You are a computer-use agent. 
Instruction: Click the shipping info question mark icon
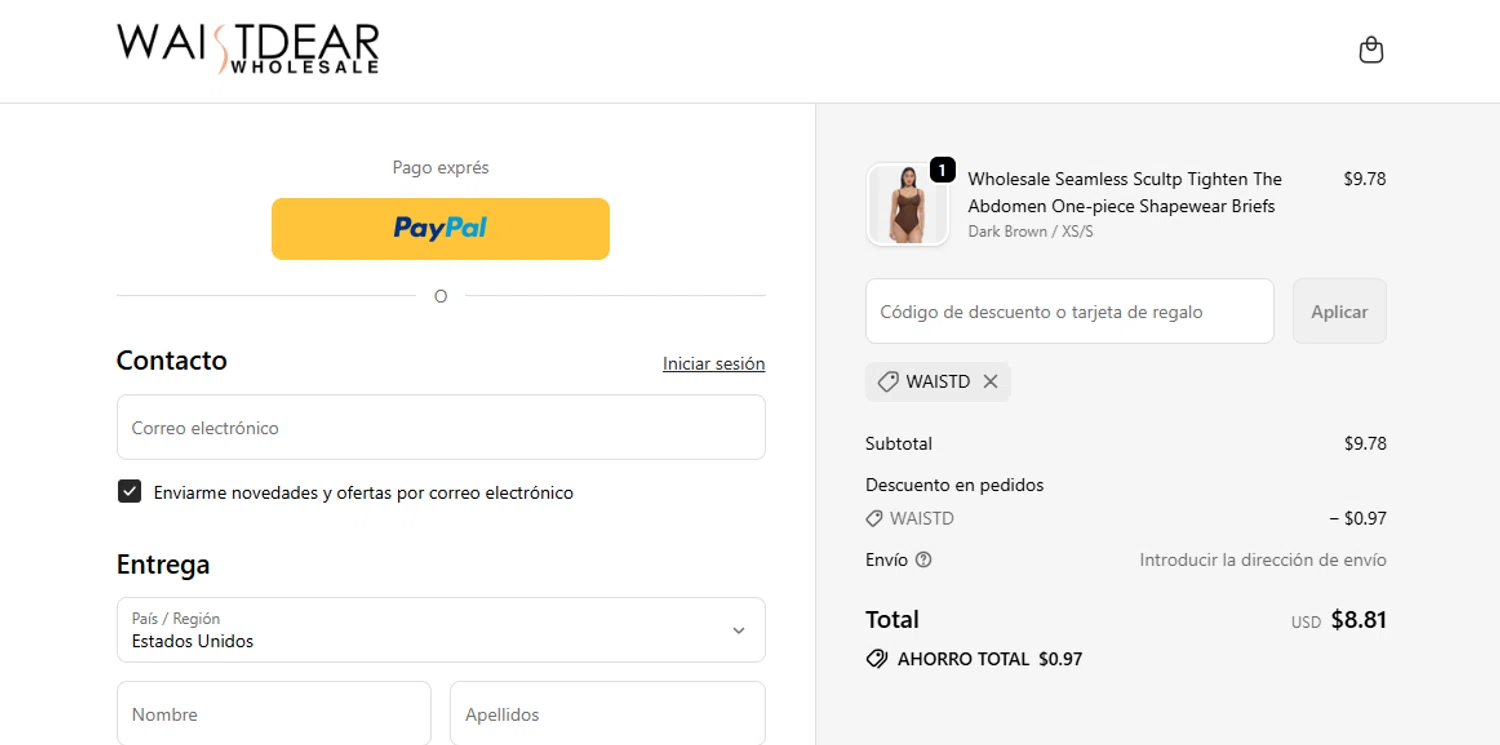(924, 560)
